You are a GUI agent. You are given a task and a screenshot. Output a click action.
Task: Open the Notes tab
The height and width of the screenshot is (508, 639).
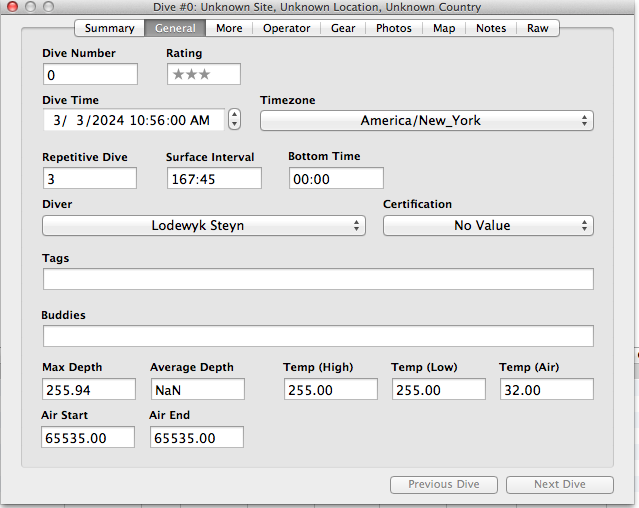coord(491,28)
